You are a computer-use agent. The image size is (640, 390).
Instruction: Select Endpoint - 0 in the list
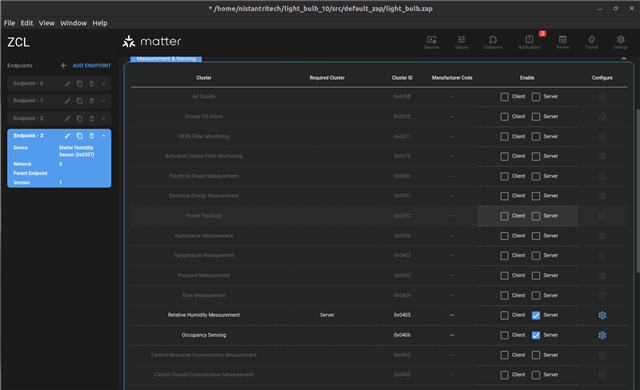28,84
